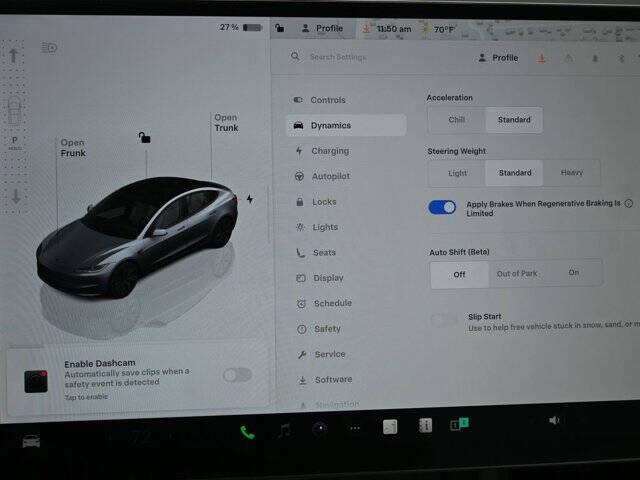The width and height of the screenshot is (640, 480).
Task: Select Reverse with the down arrow
Action: 16,196
